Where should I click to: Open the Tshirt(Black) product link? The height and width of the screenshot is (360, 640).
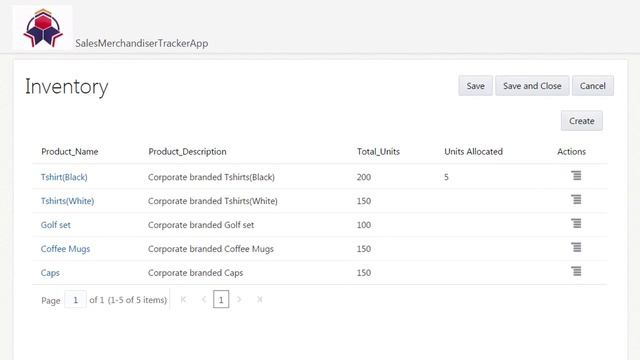64,177
